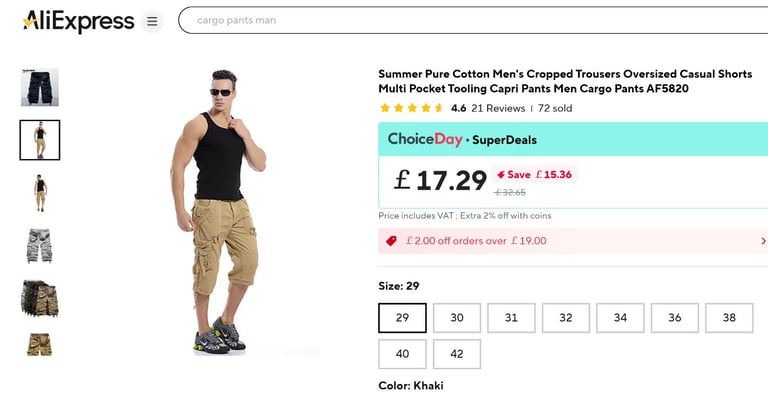
Task: Click the ChoiceDay SuperDeals banner
Action: tap(573, 140)
